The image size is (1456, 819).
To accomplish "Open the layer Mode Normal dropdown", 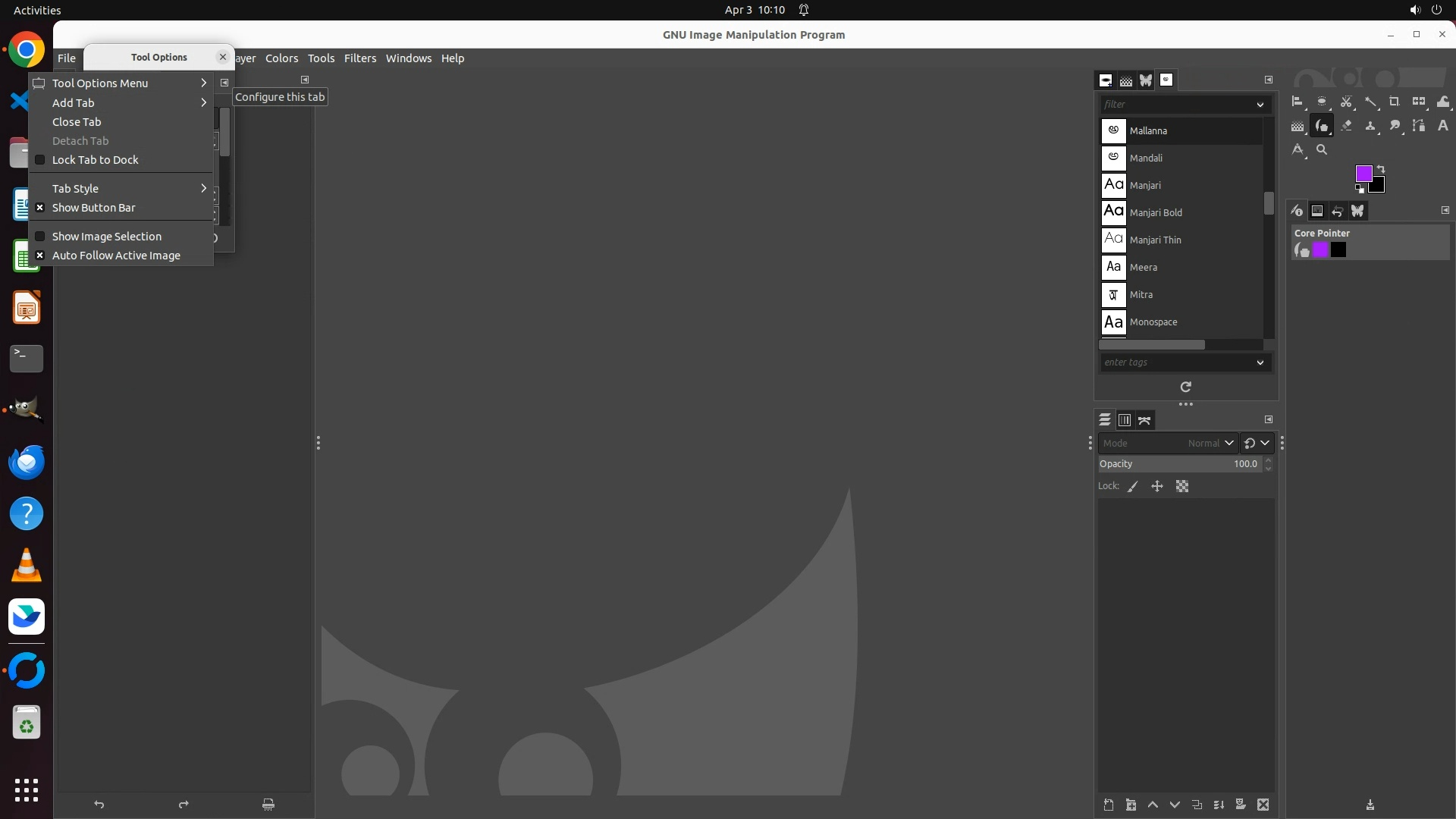I will [x=1168, y=443].
